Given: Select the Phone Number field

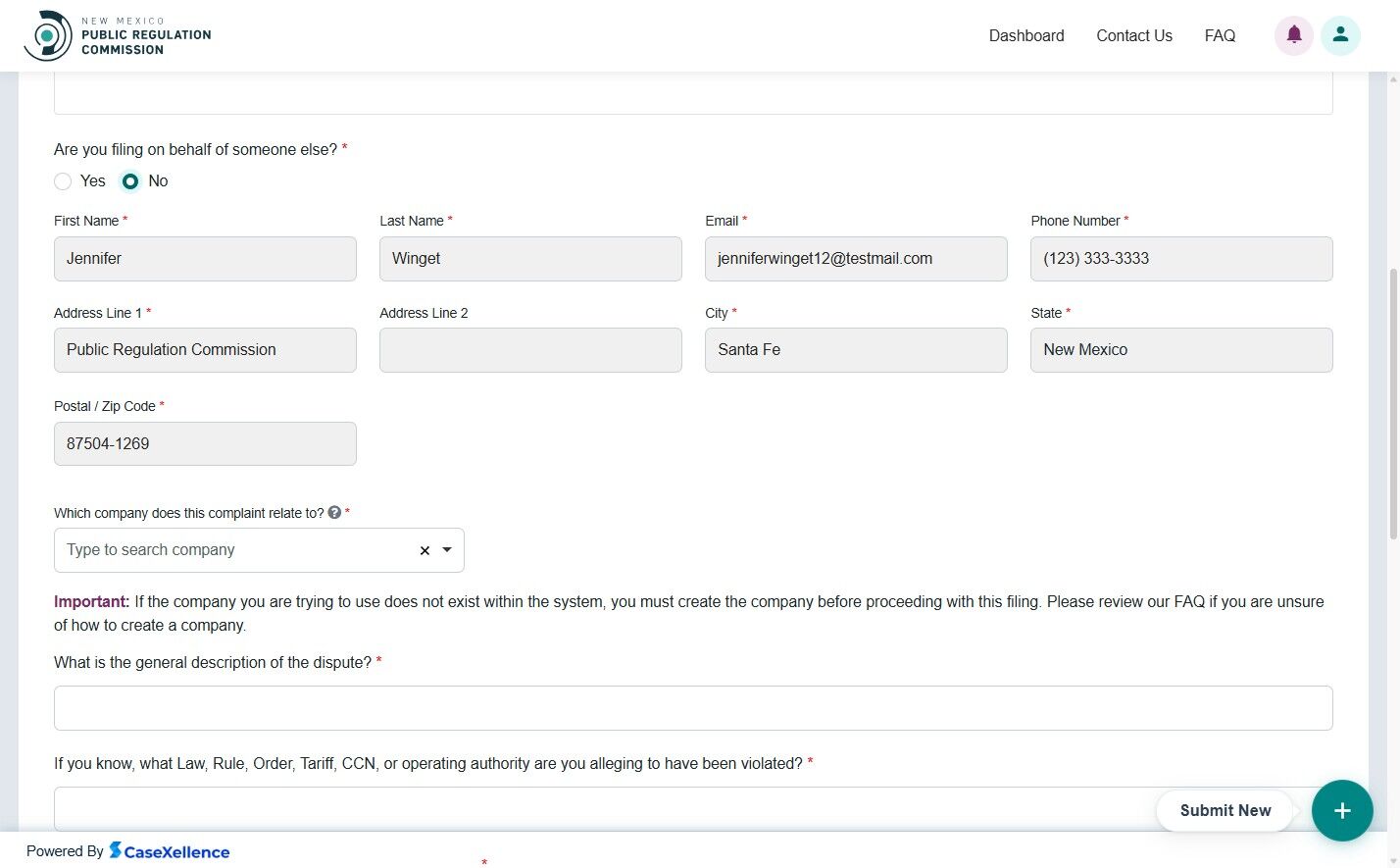Looking at the screenshot, I should click(x=1180, y=258).
